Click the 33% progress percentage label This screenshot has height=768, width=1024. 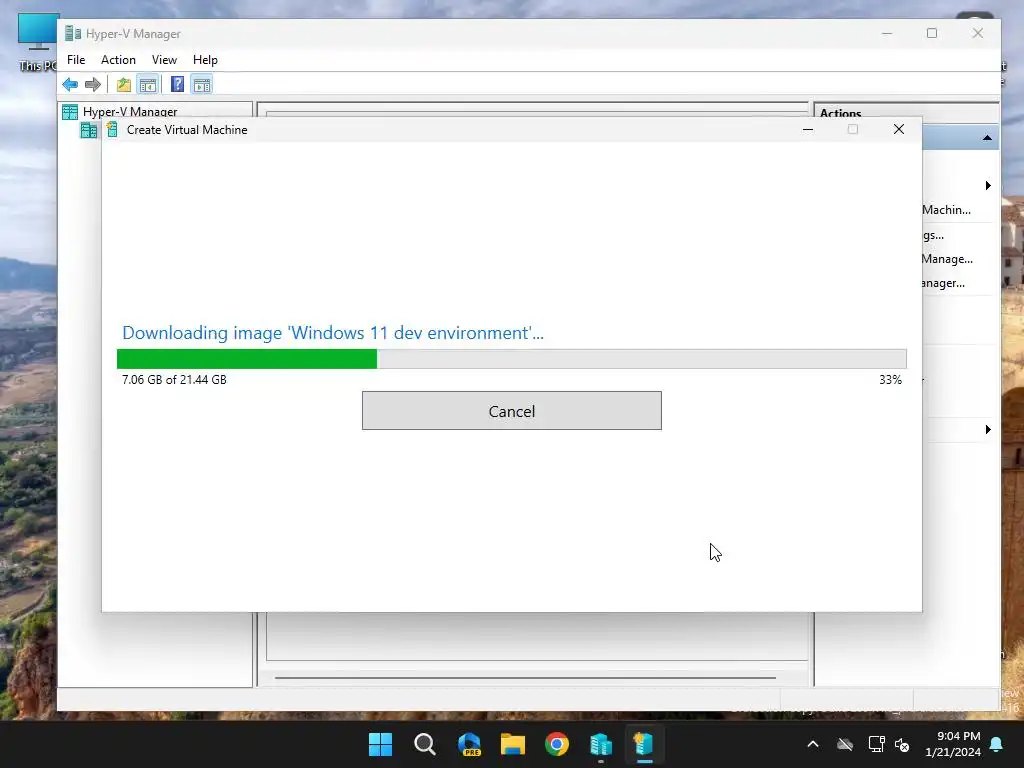[x=890, y=379]
